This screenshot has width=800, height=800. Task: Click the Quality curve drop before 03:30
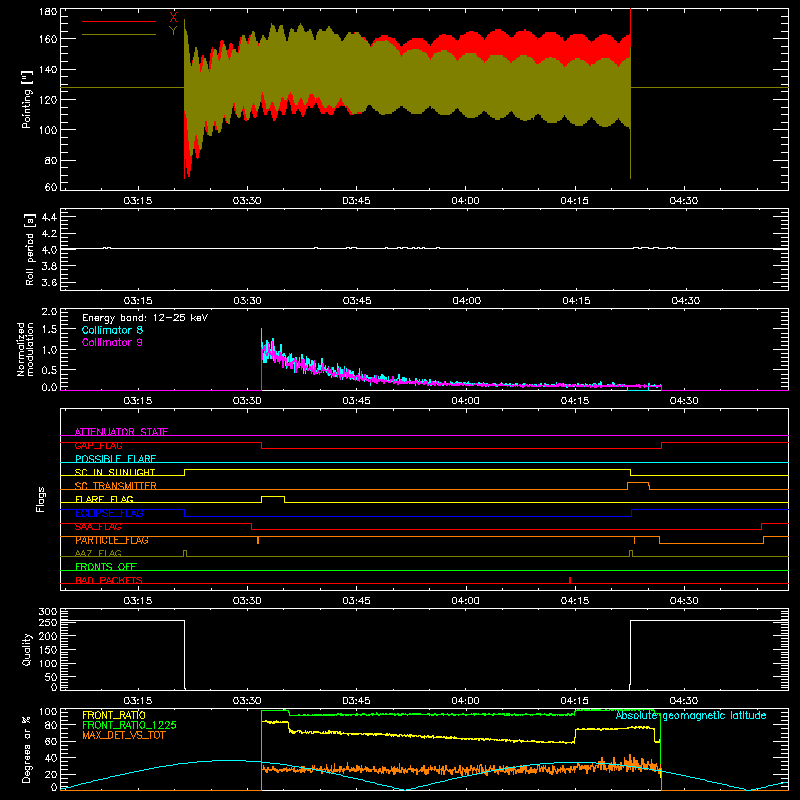pyautogui.click(x=184, y=655)
